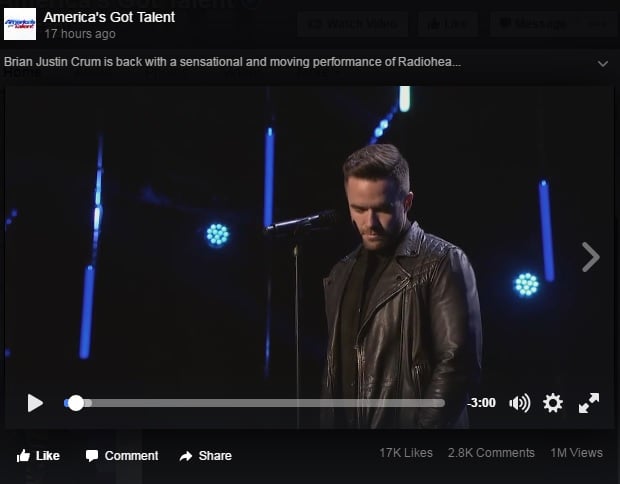This screenshot has height=484, width=620.
Task: Expand the post description chevron
Action: [603, 64]
